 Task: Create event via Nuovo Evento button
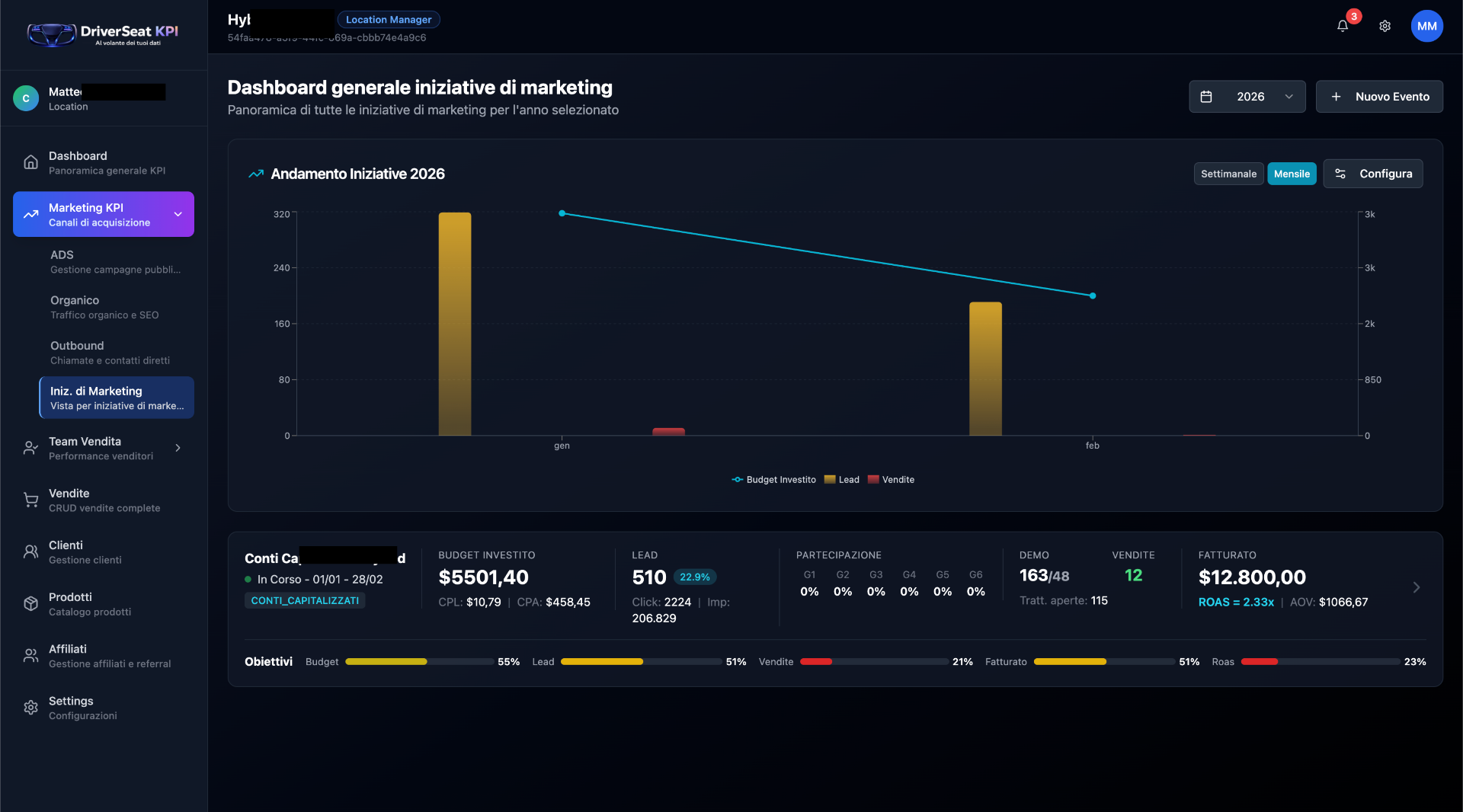pyautogui.click(x=1379, y=96)
